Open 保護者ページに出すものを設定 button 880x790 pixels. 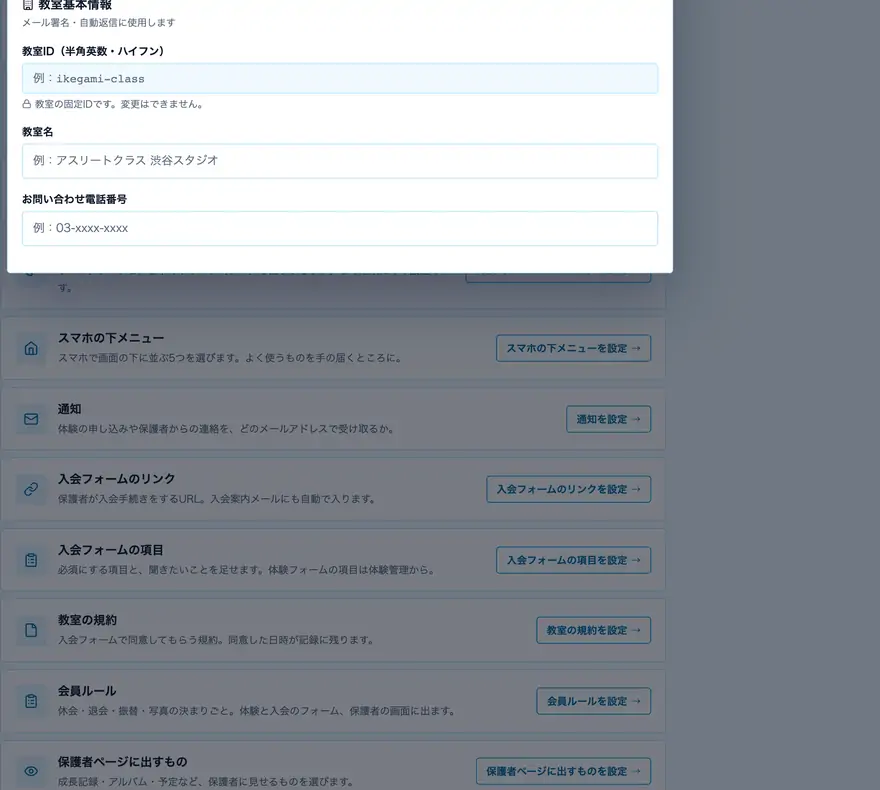tap(563, 771)
